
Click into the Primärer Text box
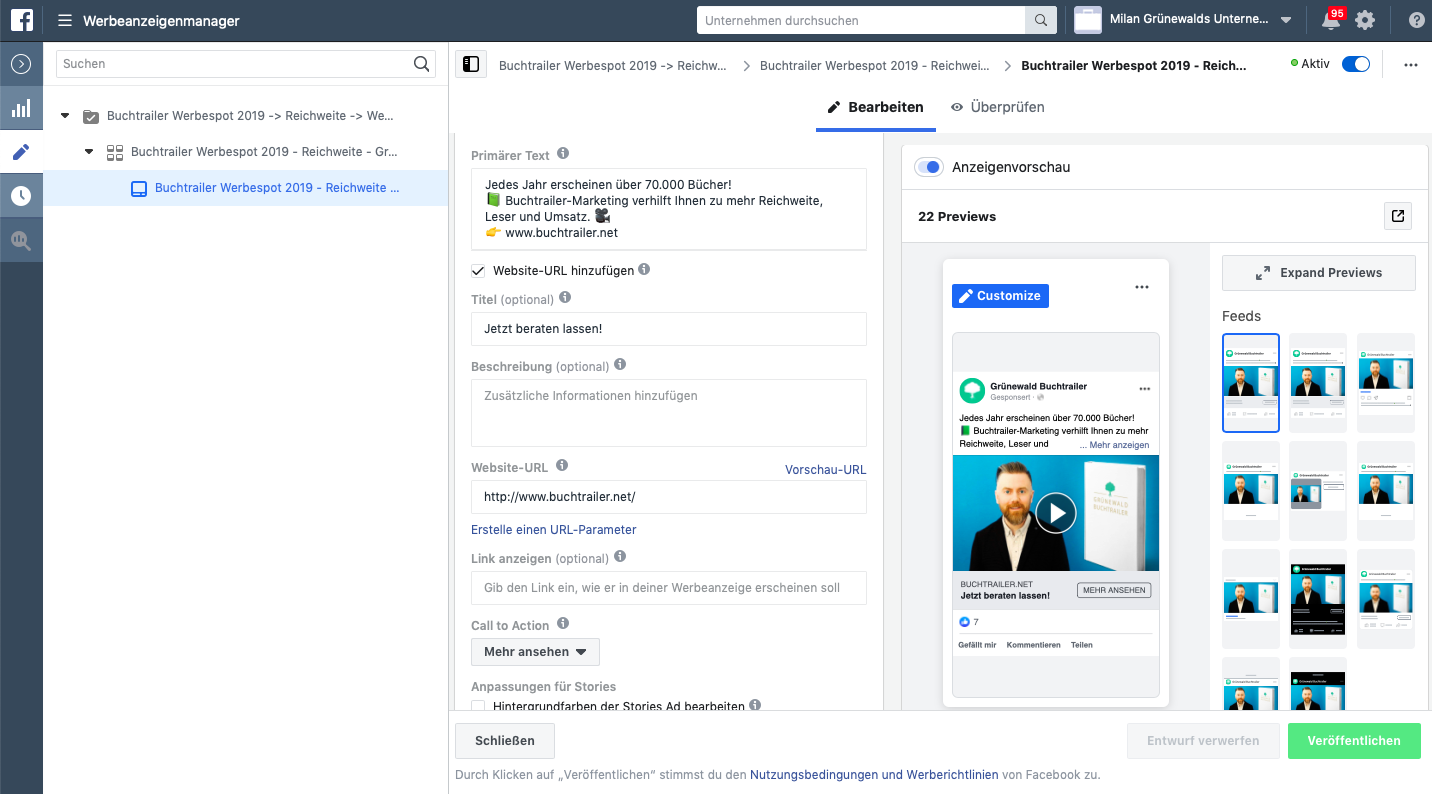click(669, 209)
